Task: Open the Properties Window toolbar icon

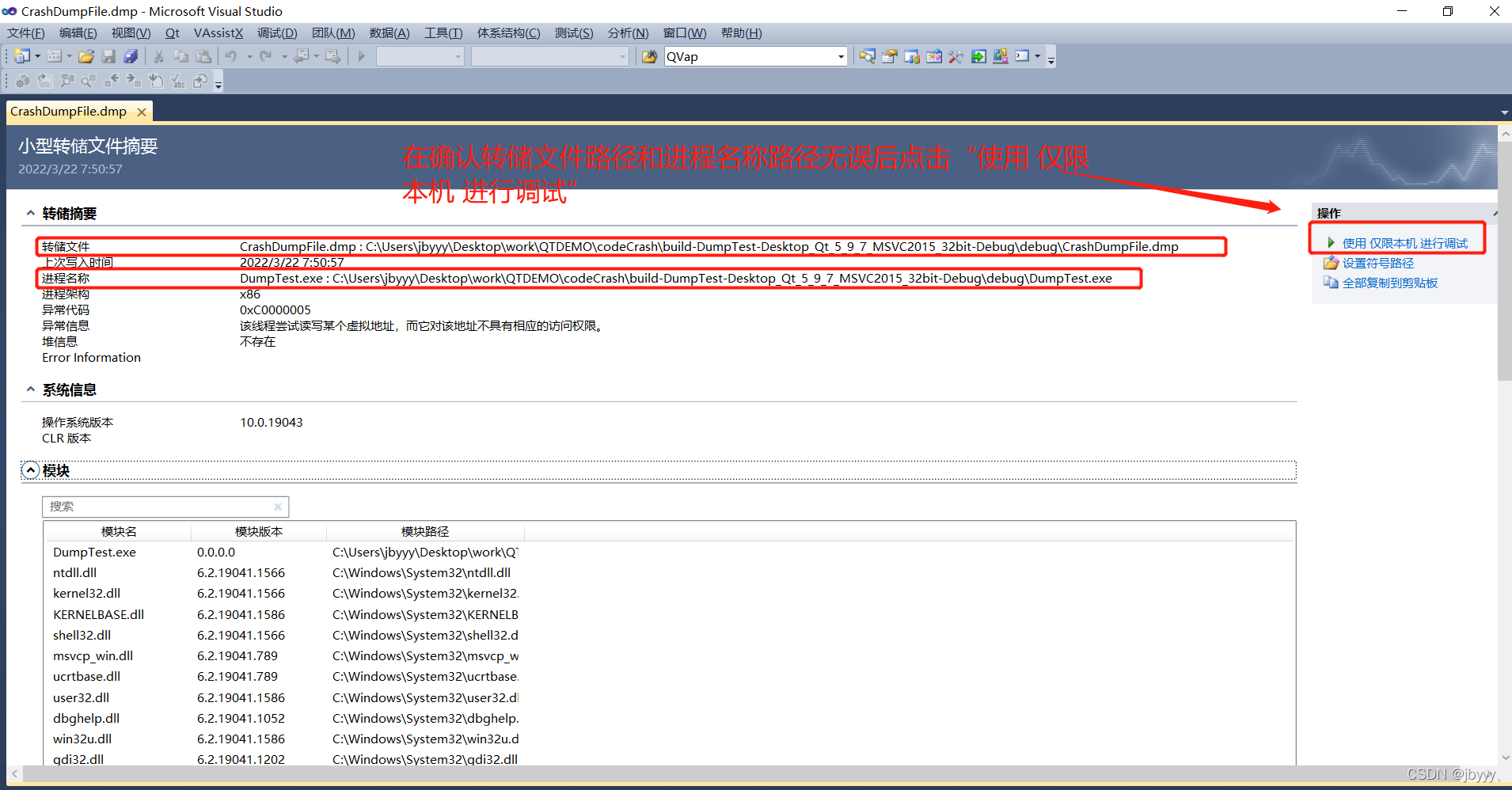Action: click(890, 56)
